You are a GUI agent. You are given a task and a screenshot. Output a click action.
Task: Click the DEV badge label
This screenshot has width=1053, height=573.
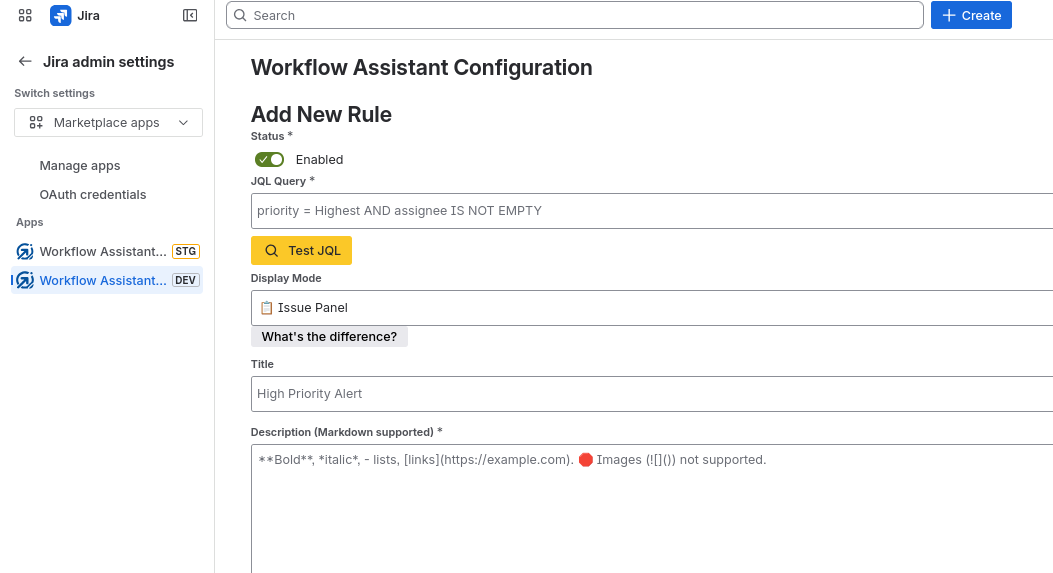tap(186, 280)
